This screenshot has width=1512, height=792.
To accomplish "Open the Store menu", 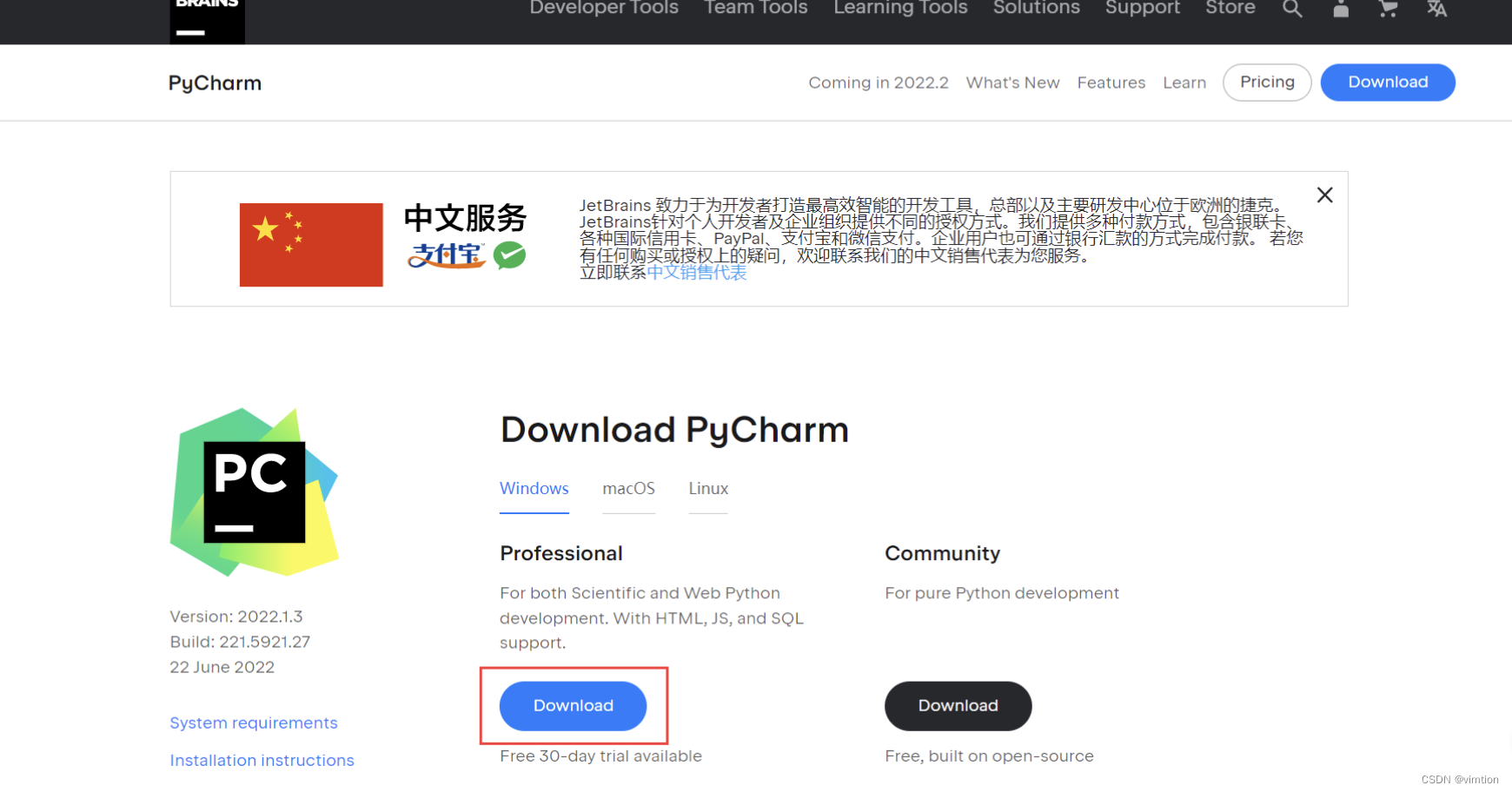I will tap(1230, 8).
